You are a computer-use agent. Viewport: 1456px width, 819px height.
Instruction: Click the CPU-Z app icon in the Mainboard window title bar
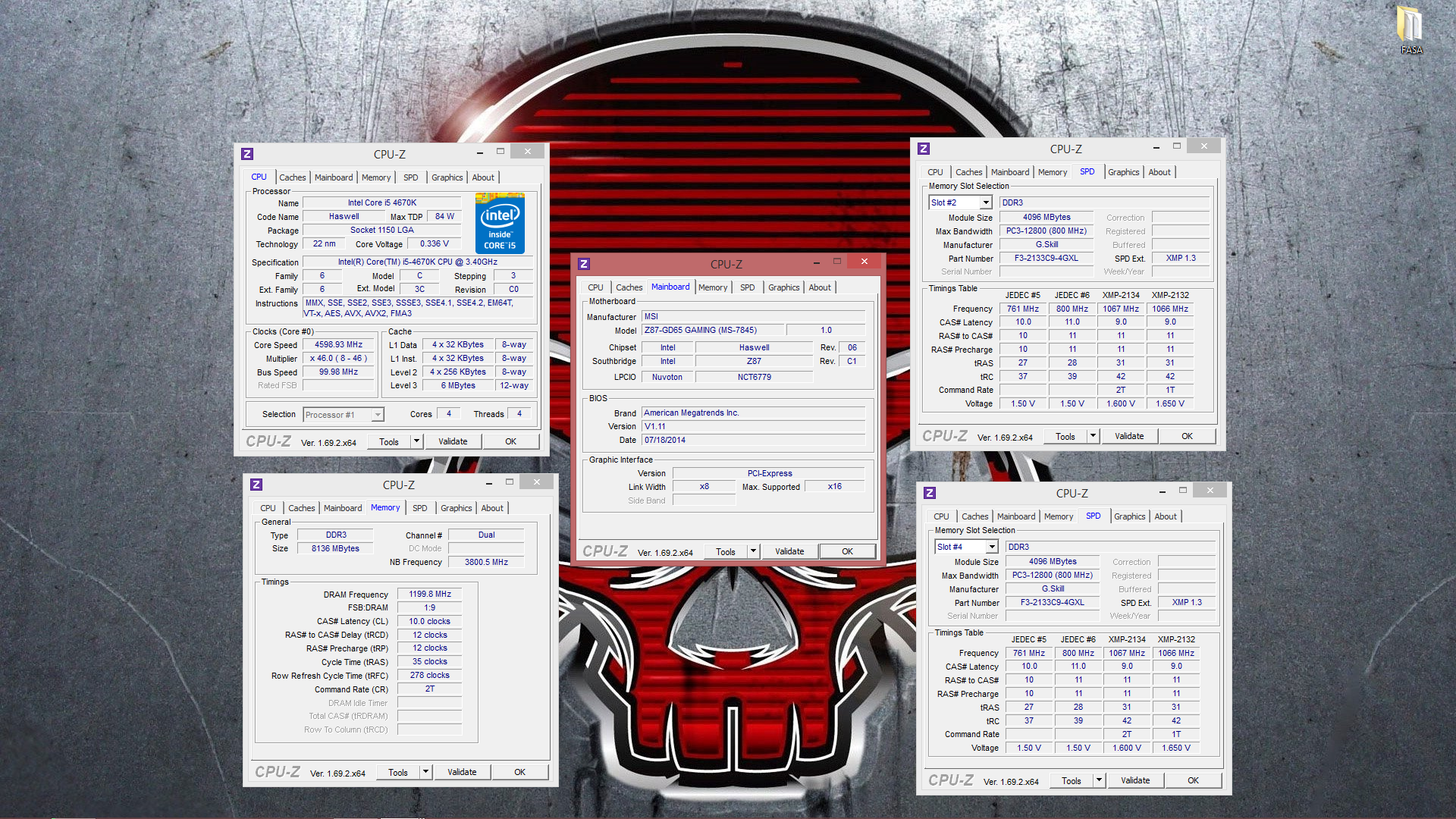584,264
